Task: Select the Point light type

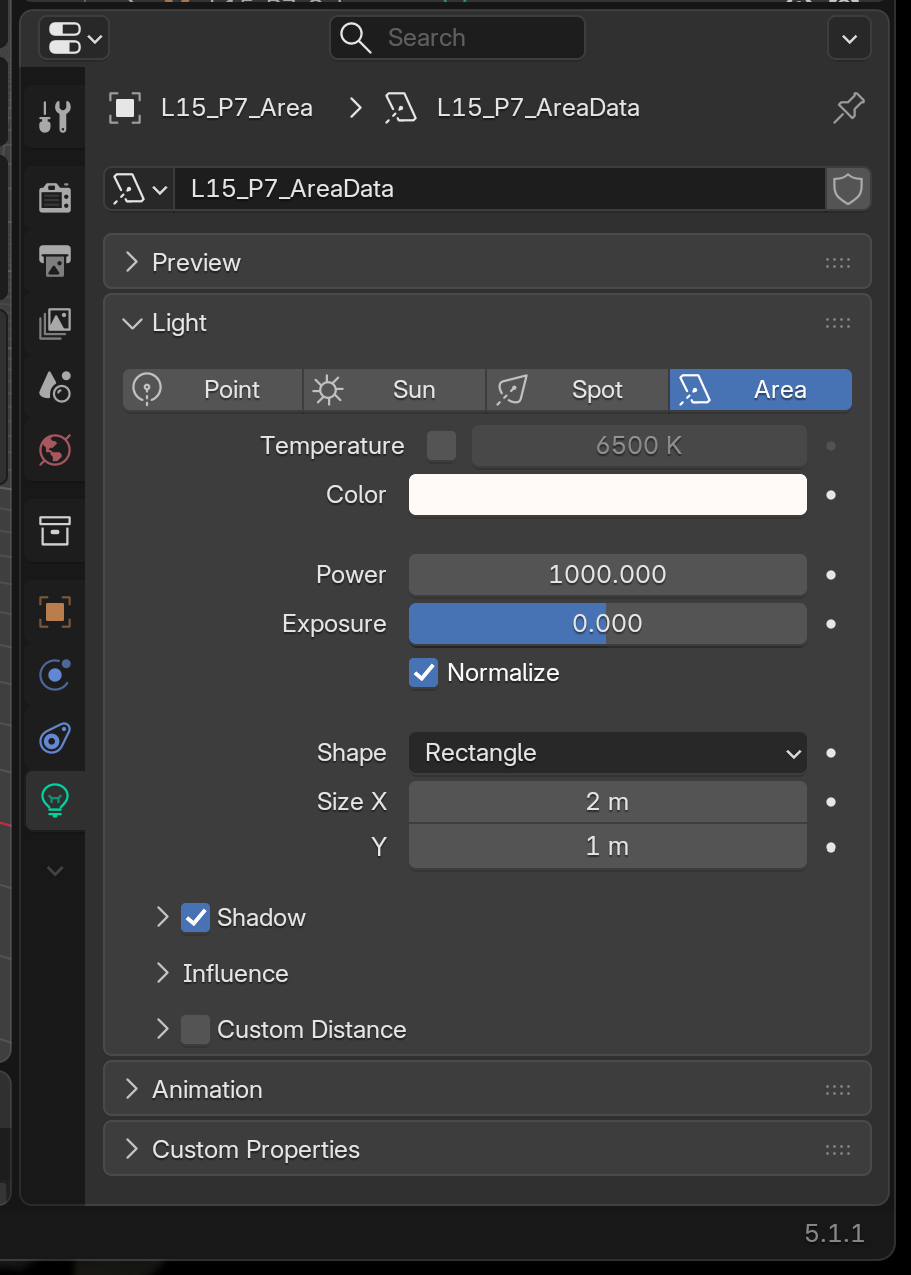Action: coord(212,390)
